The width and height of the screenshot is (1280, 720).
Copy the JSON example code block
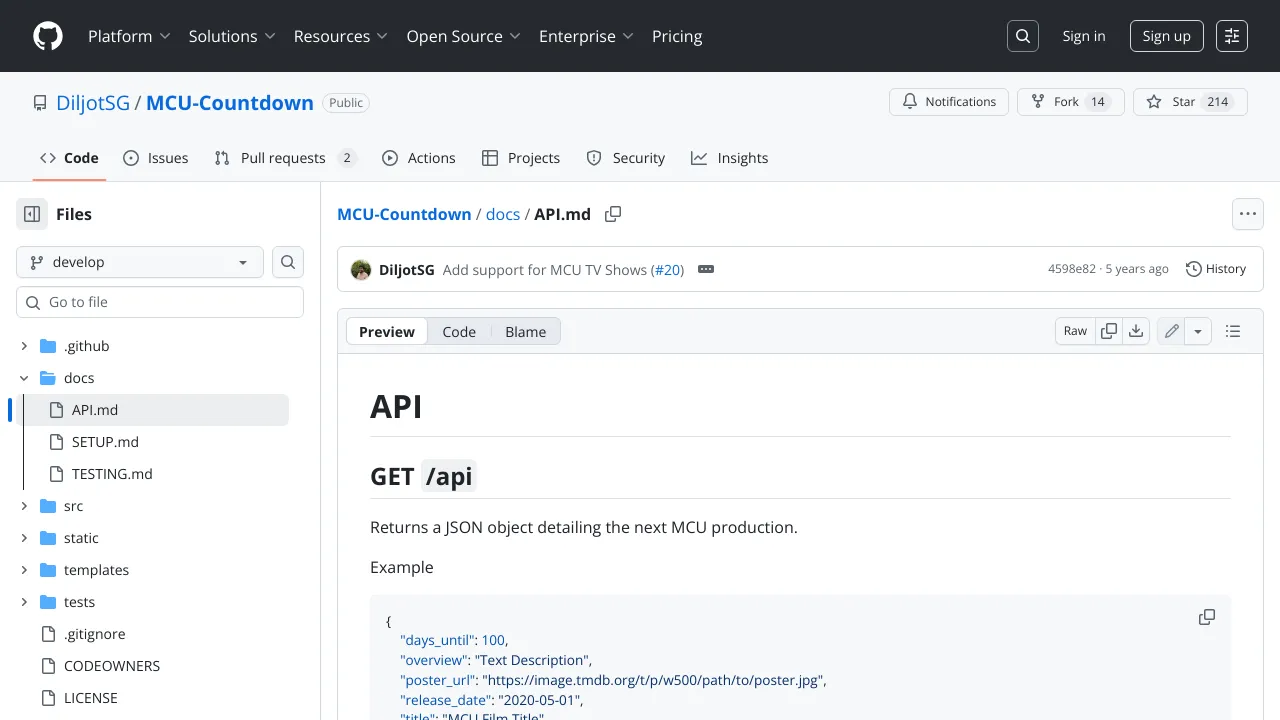(x=1207, y=617)
